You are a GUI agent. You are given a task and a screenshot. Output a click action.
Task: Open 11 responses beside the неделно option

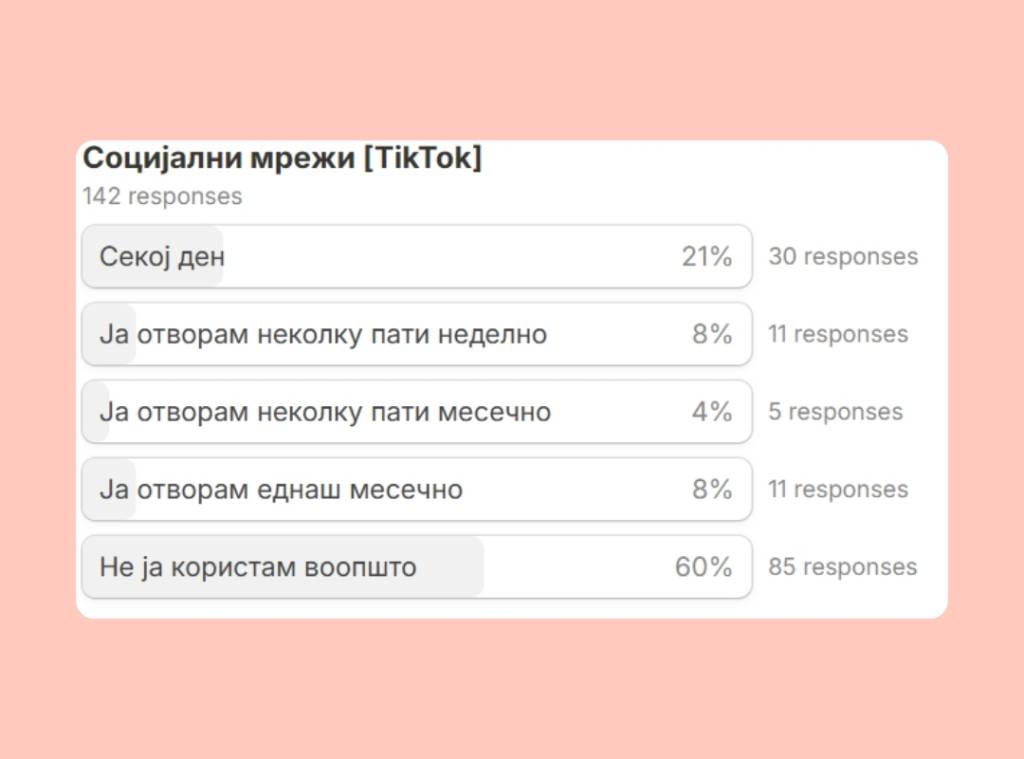coord(838,334)
